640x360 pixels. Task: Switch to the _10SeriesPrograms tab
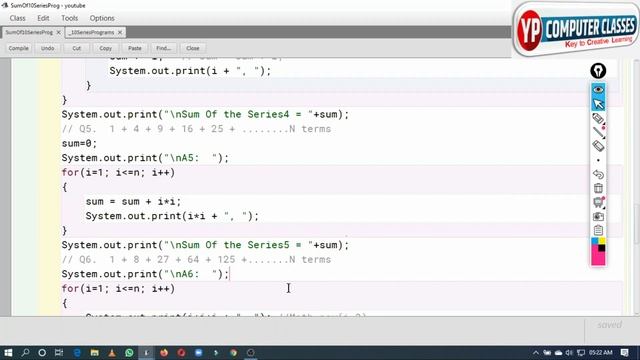pyautogui.click(x=91, y=32)
